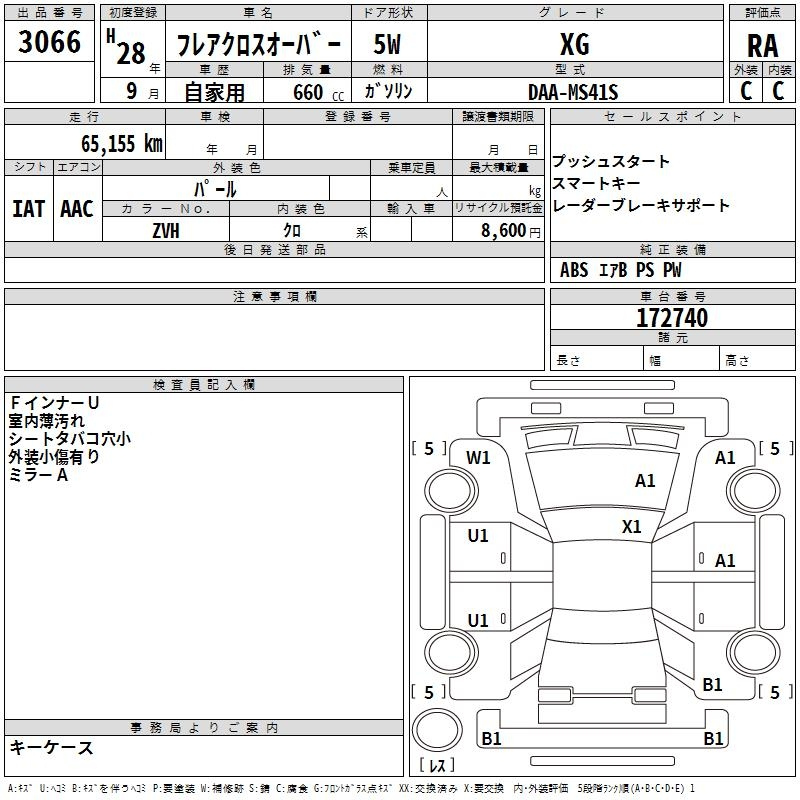Click displacement value 660 cc

coord(318,92)
